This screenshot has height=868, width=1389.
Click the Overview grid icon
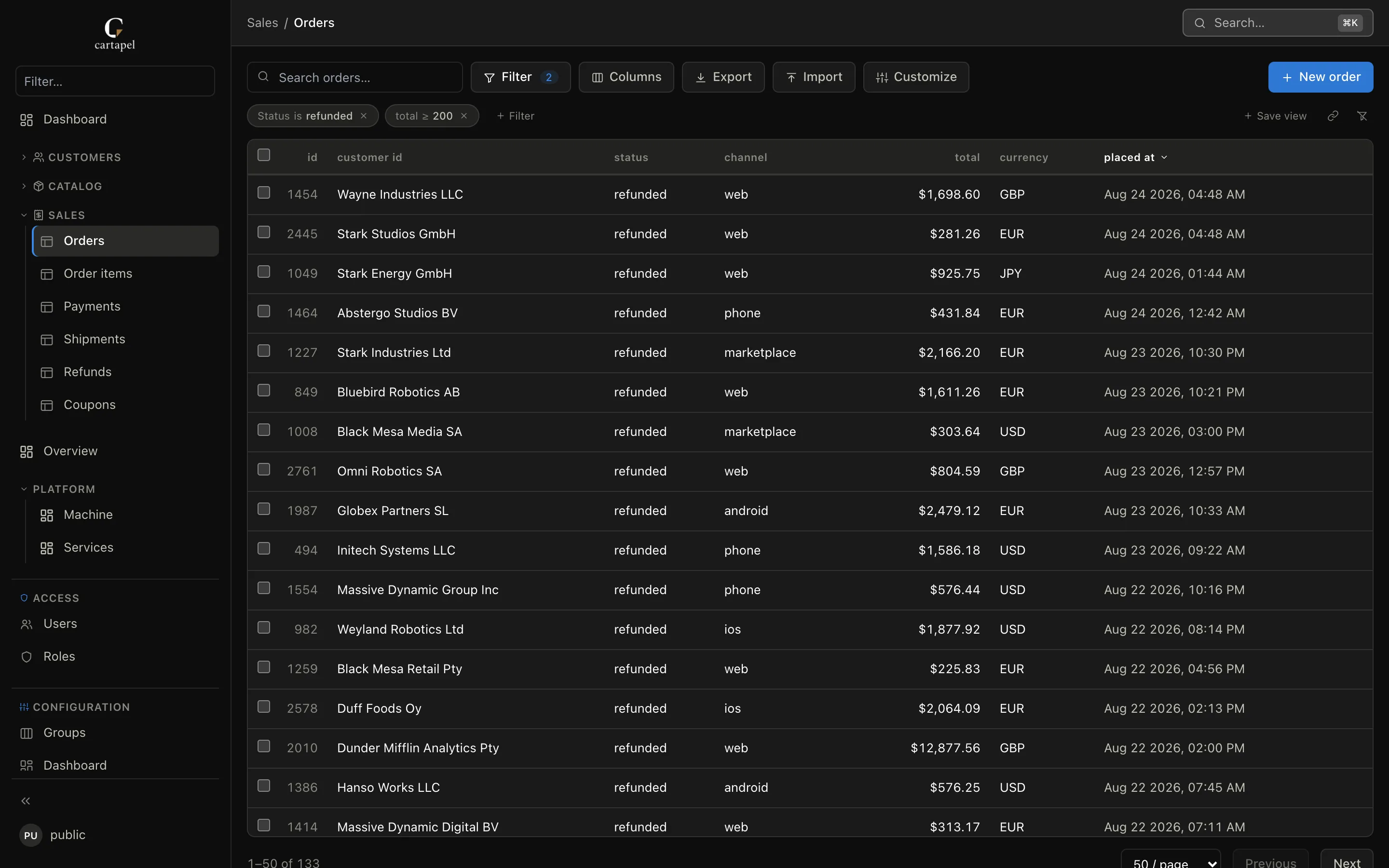click(x=27, y=452)
